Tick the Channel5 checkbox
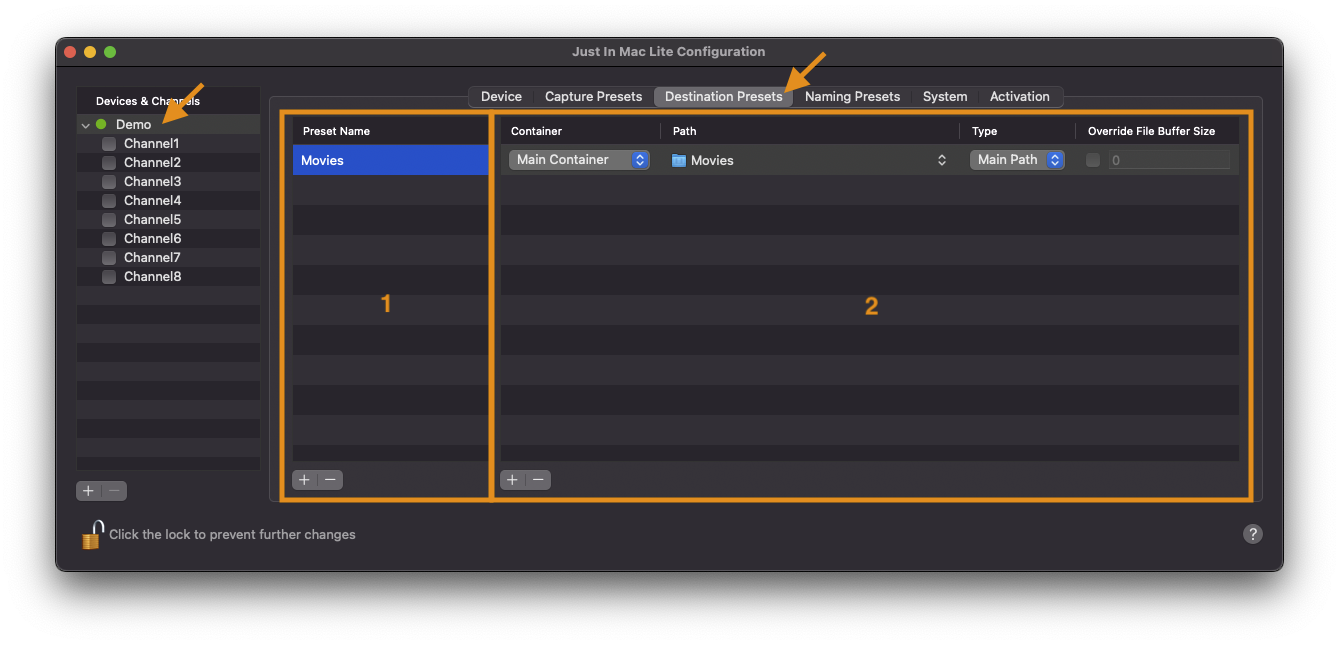 (109, 220)
